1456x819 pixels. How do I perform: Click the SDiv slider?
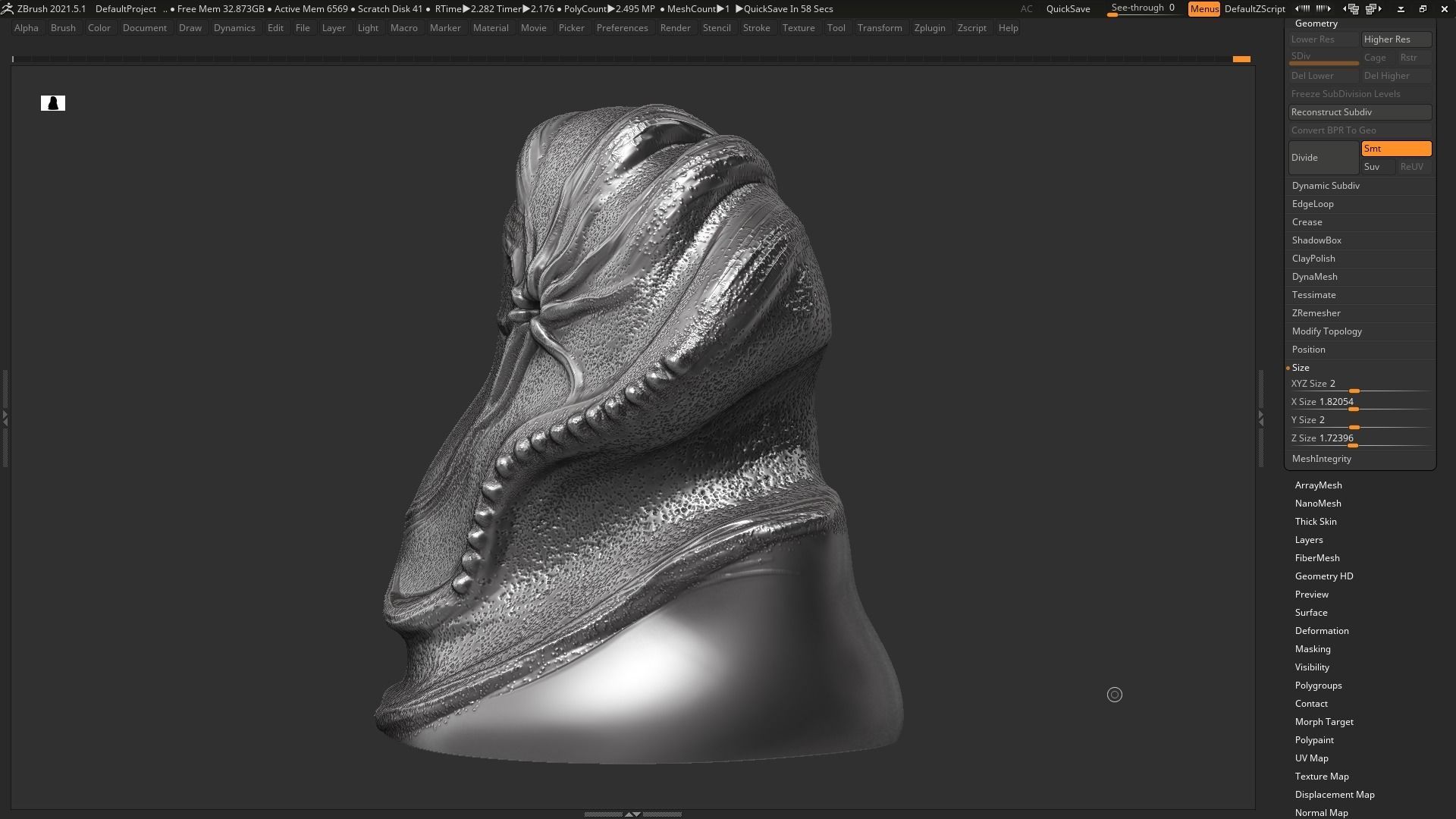coord(1323,58)
